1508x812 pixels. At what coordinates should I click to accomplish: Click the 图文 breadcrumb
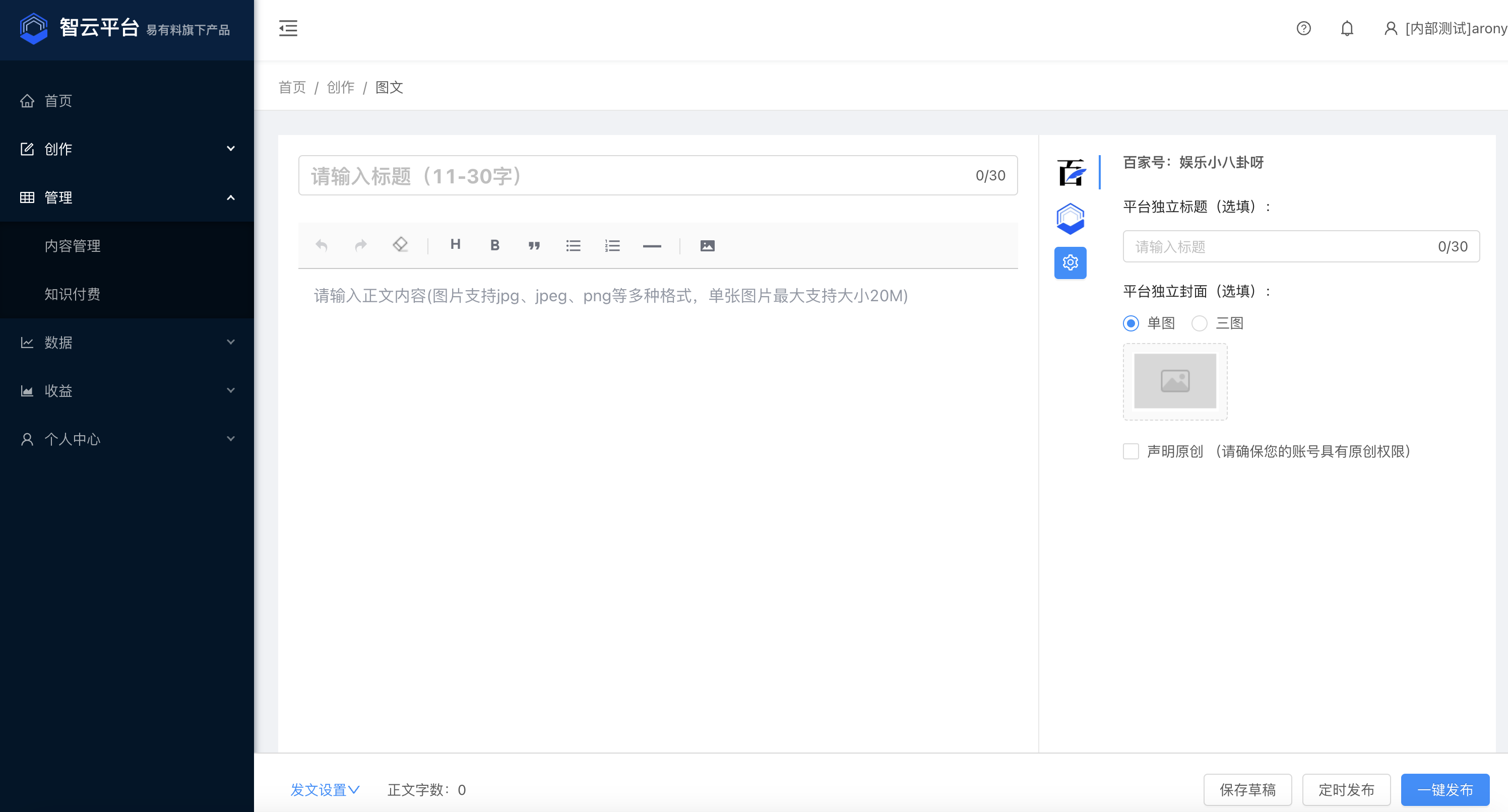click(x=389, y=87)
